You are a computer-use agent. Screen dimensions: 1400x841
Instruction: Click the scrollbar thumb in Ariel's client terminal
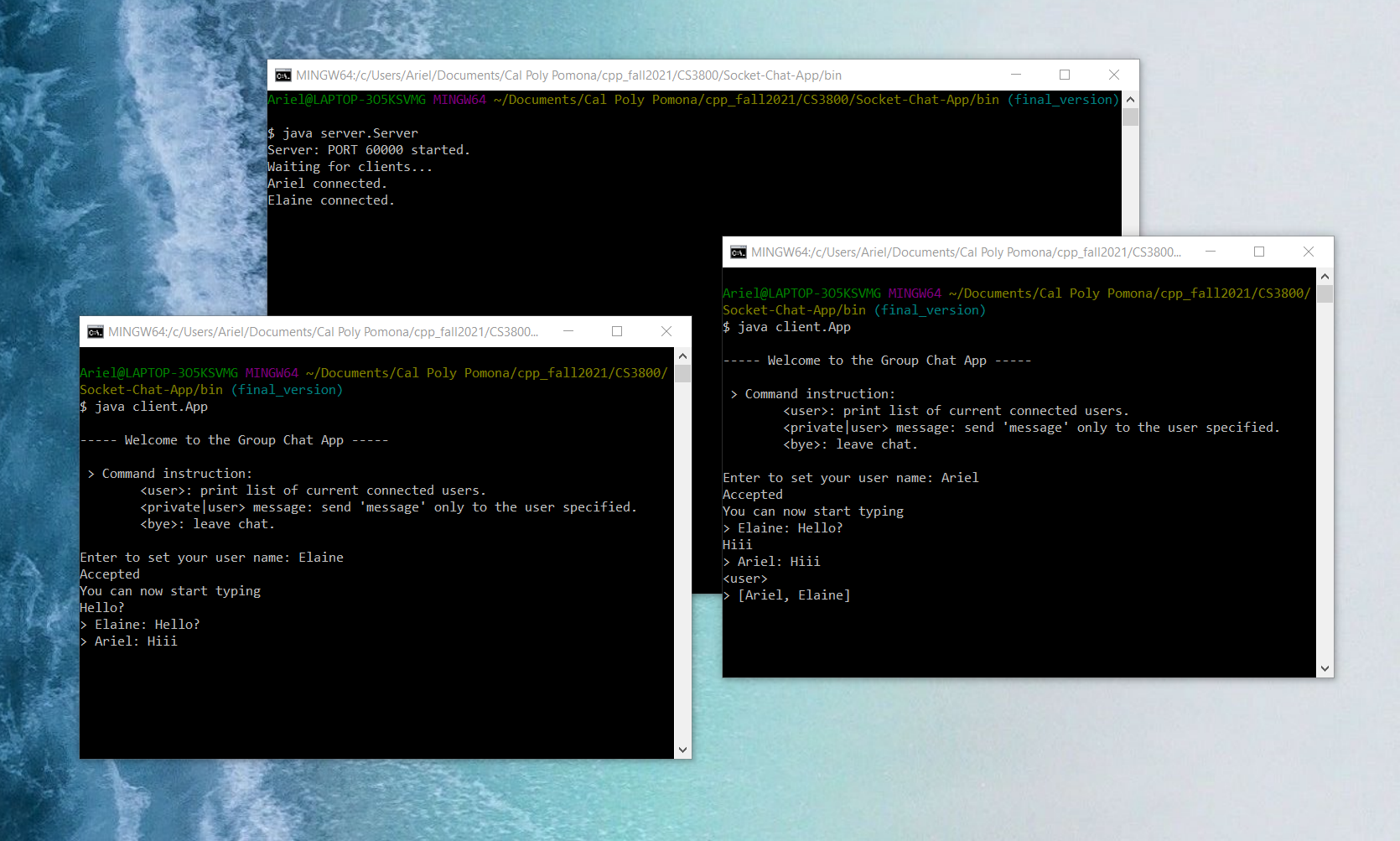pos(1325,293)
